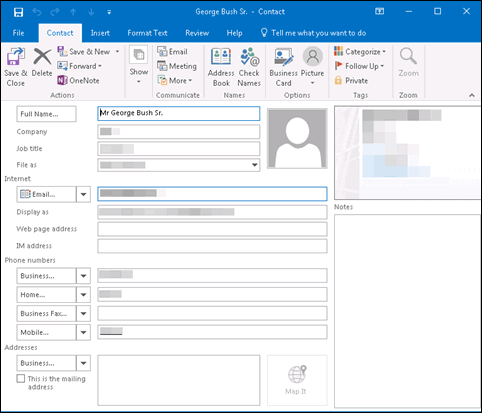This screenshot has width=482, height=413.
Task: Edit the Business Card
Action: coord(283,67)
